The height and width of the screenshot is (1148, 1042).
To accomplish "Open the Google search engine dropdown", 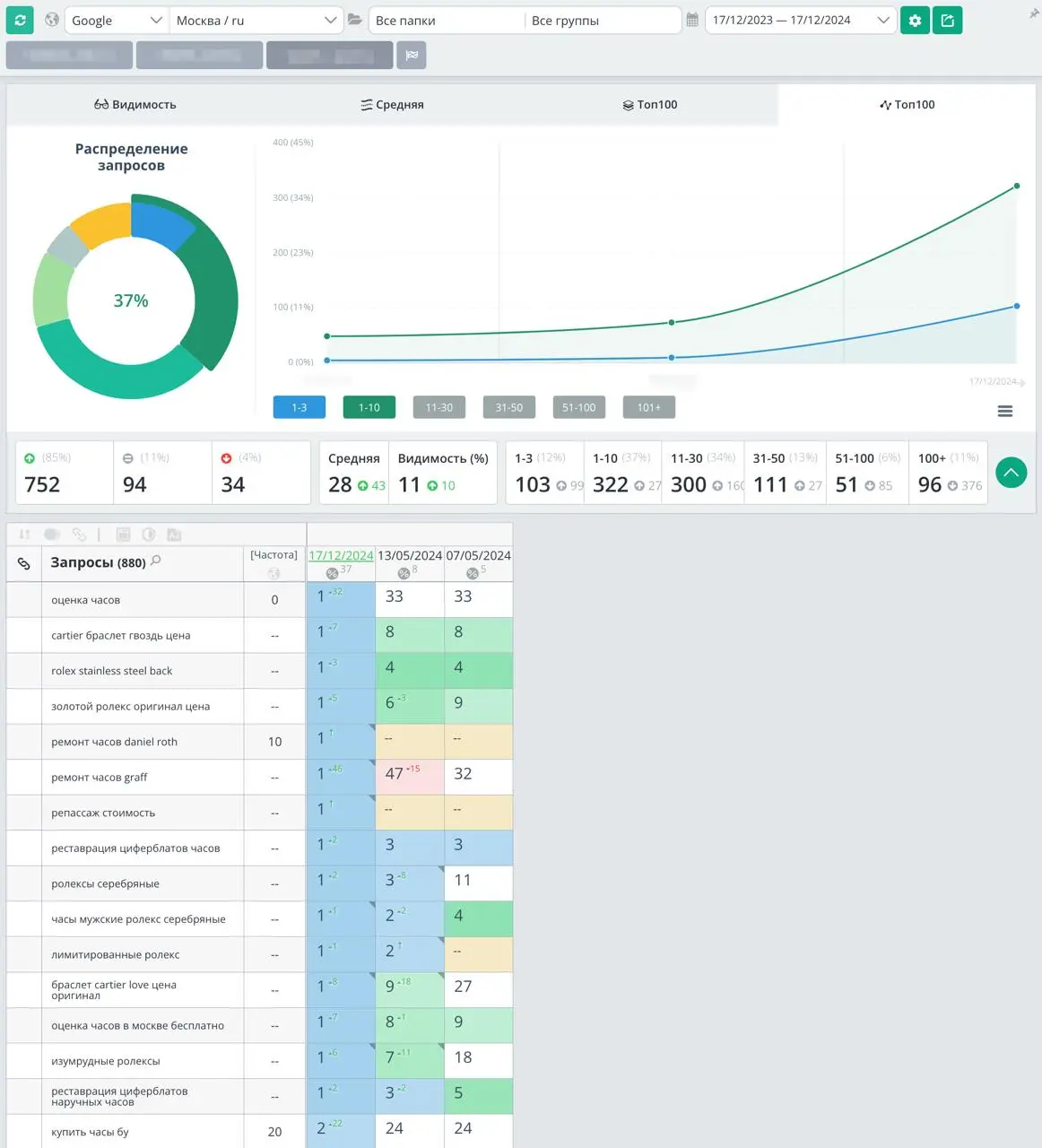I will pyautogui.click(x=117, y=20).
